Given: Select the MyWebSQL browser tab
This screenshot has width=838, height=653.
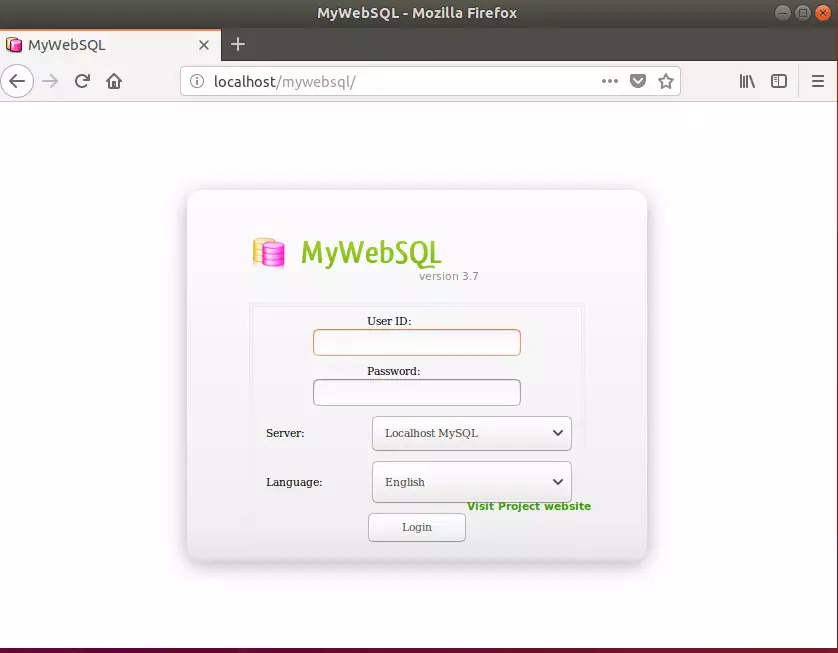Looking at the screenshot, I should (x=110, y=45).
